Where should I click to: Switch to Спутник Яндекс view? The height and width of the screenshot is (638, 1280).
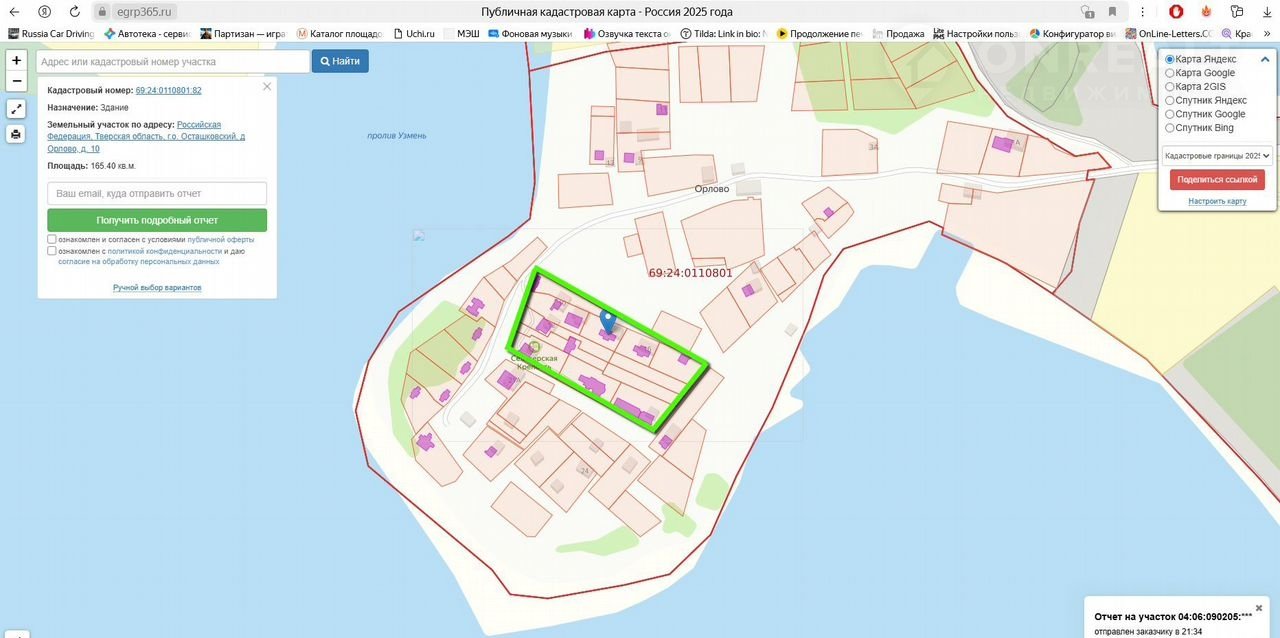coord(1170,100)
